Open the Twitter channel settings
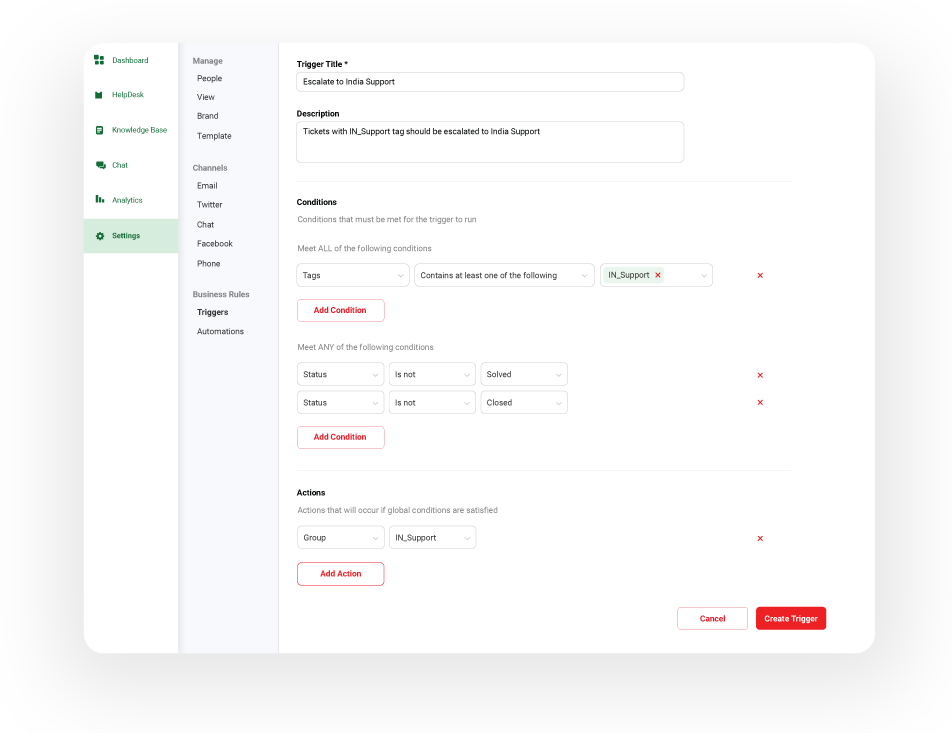This screenshot has height=733, width=952. click(x=209, y=205)
